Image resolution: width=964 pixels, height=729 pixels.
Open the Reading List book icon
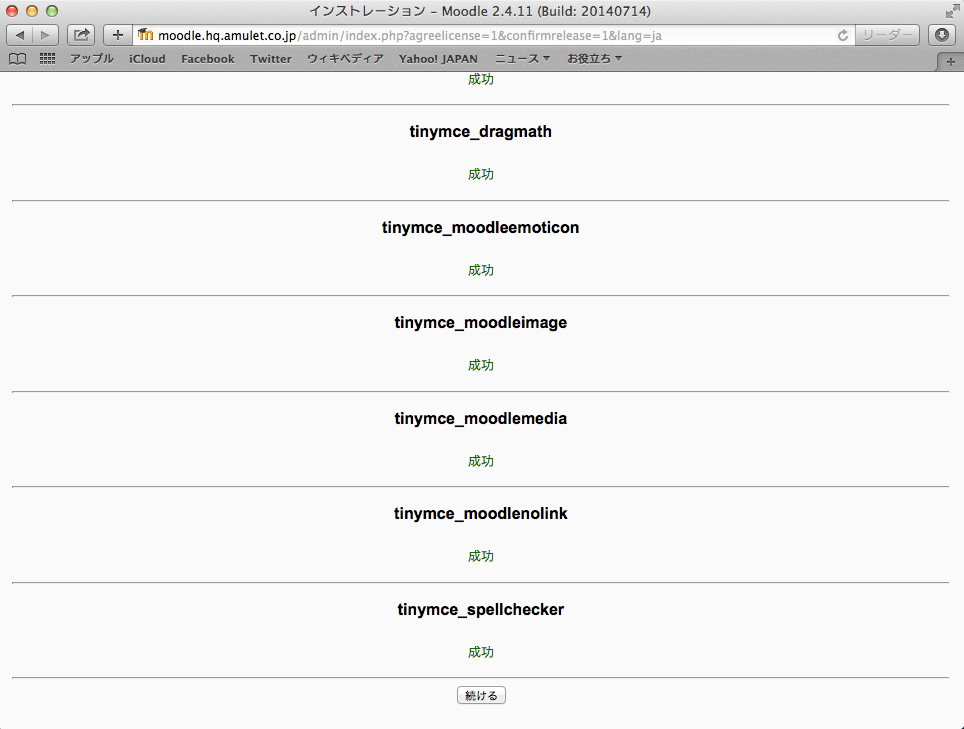18,59
